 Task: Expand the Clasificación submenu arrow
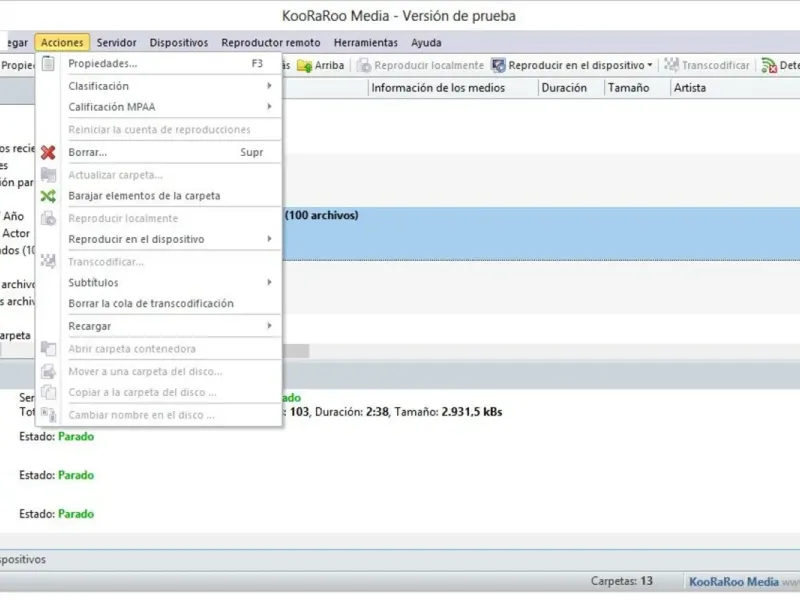click(269, 86)
